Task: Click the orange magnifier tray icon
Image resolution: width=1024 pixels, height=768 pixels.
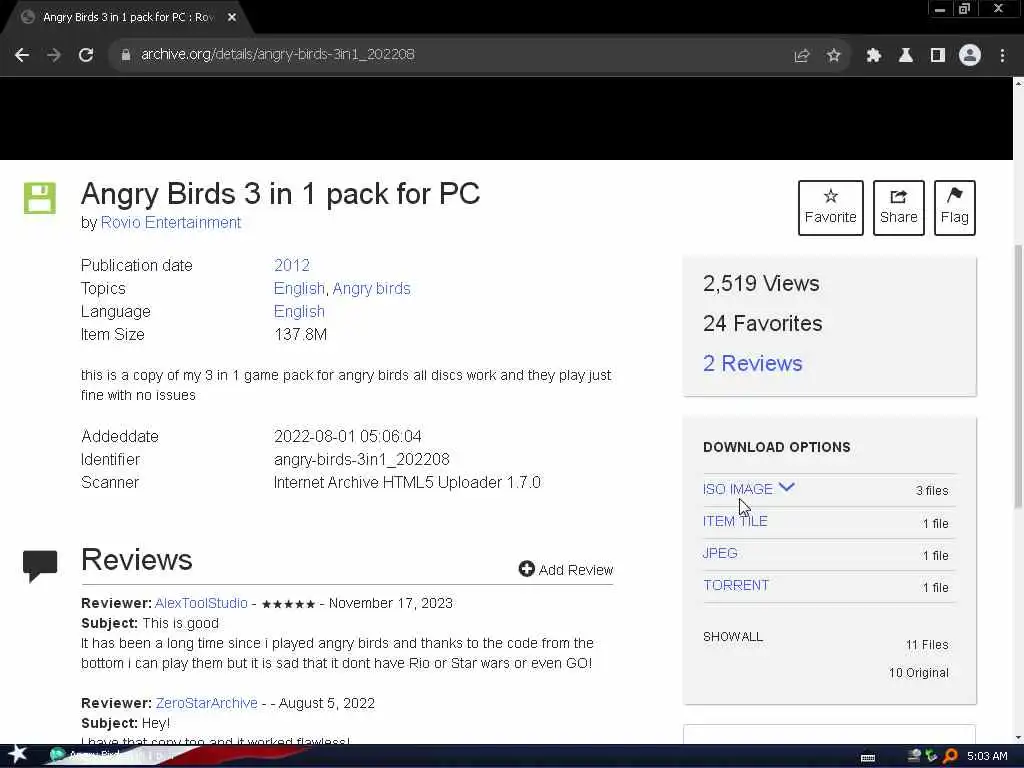Action: (951, 756)
